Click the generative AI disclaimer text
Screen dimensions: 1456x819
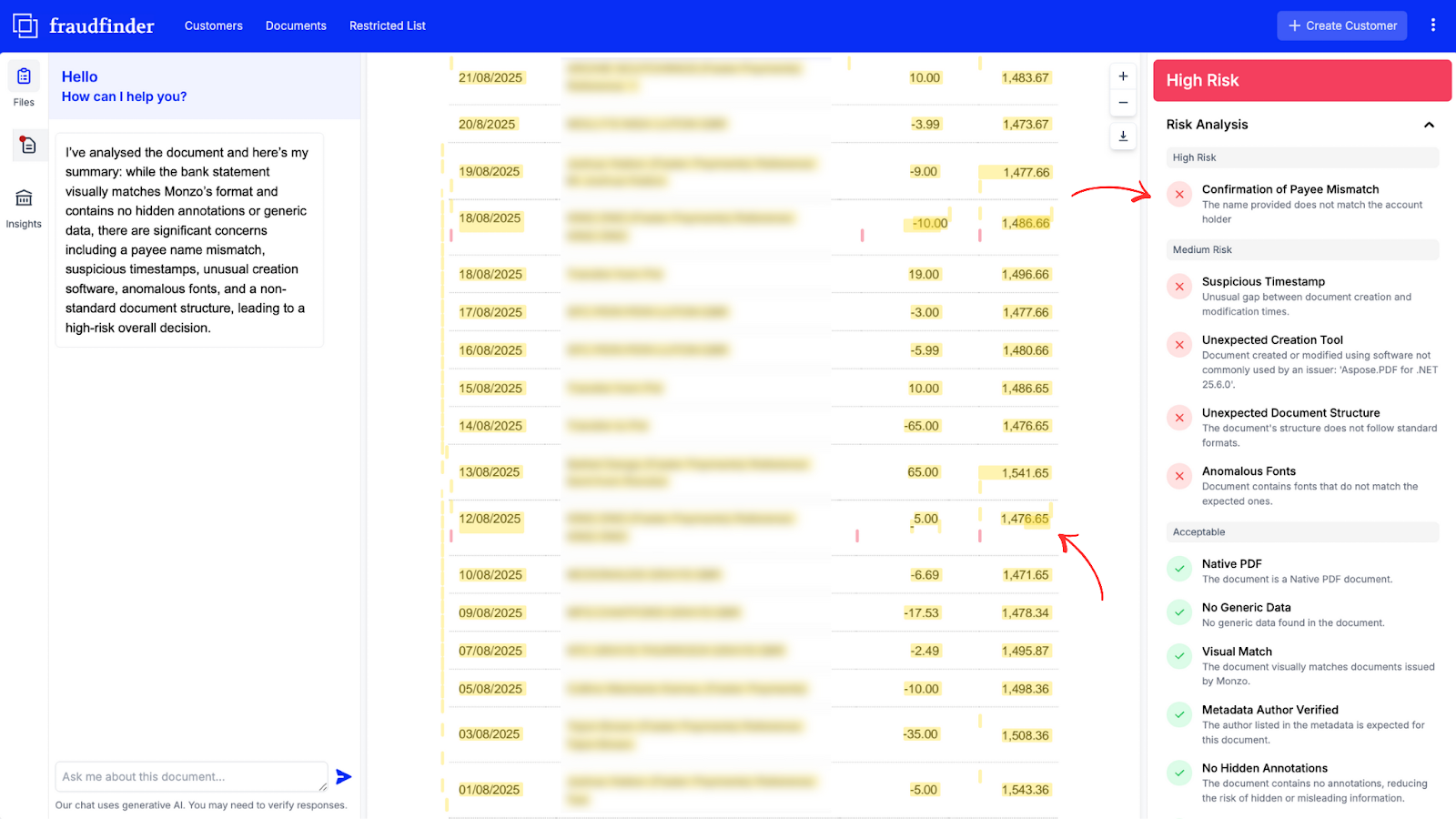200,805
